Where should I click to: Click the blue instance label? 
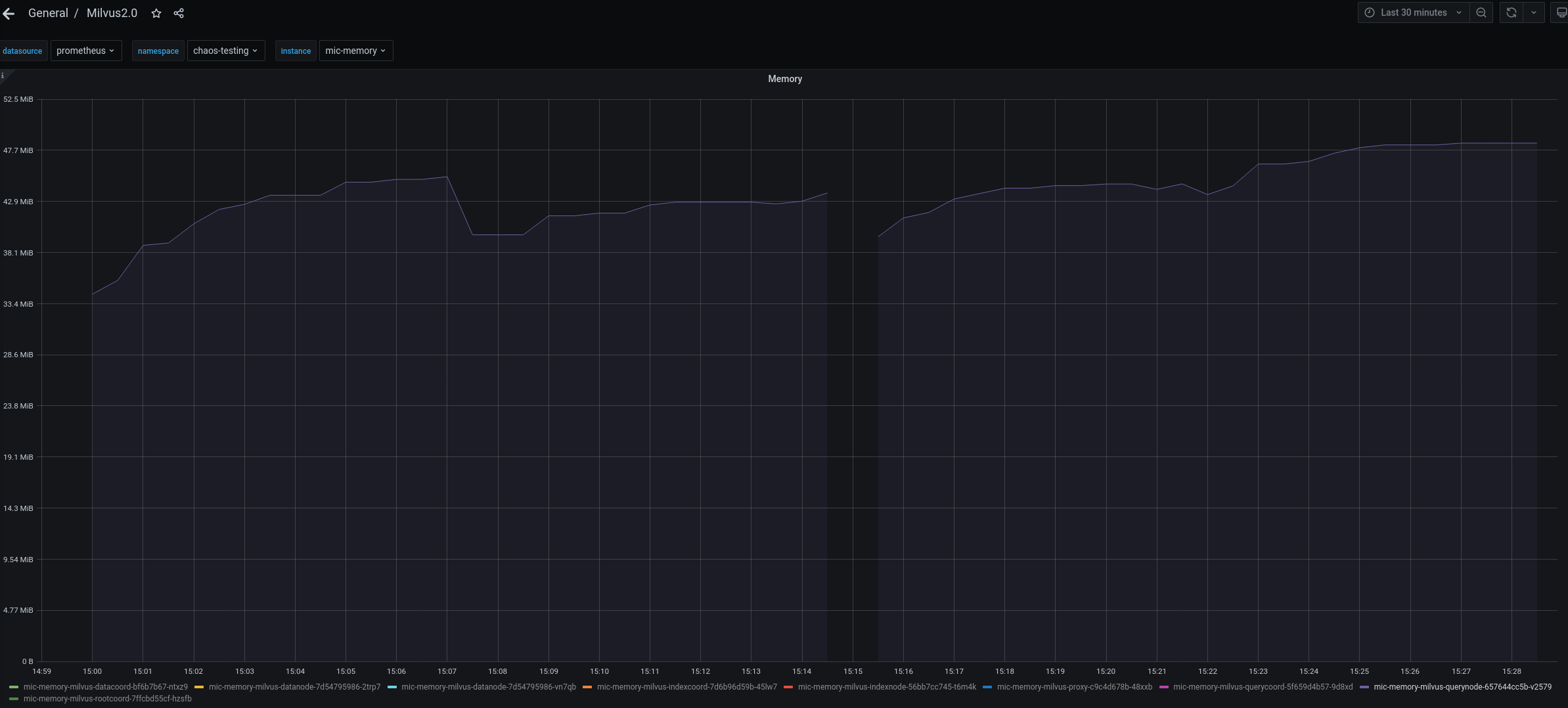click(x=296, y=51)
